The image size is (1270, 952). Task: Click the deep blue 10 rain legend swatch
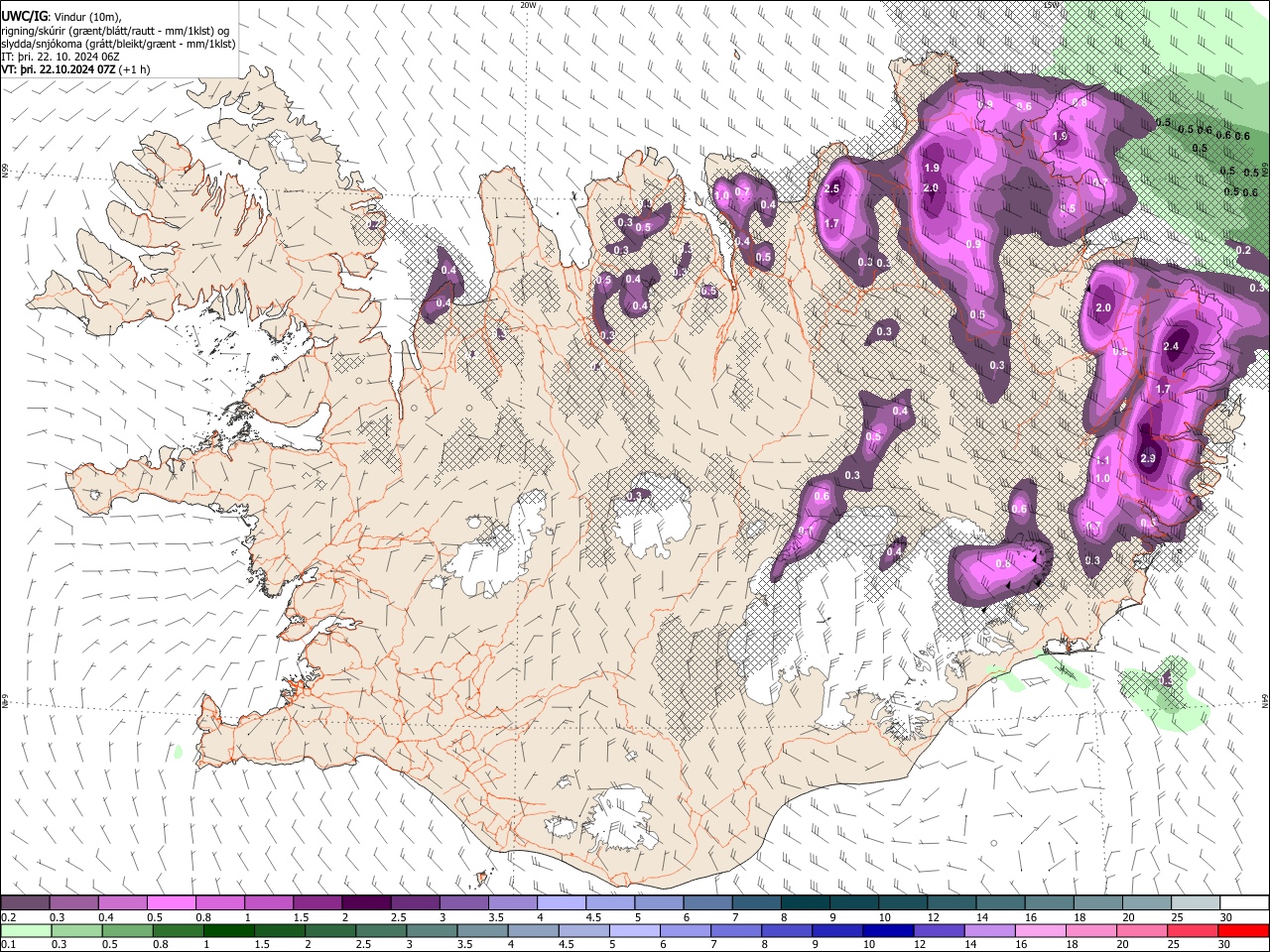[x=887, y=930]
